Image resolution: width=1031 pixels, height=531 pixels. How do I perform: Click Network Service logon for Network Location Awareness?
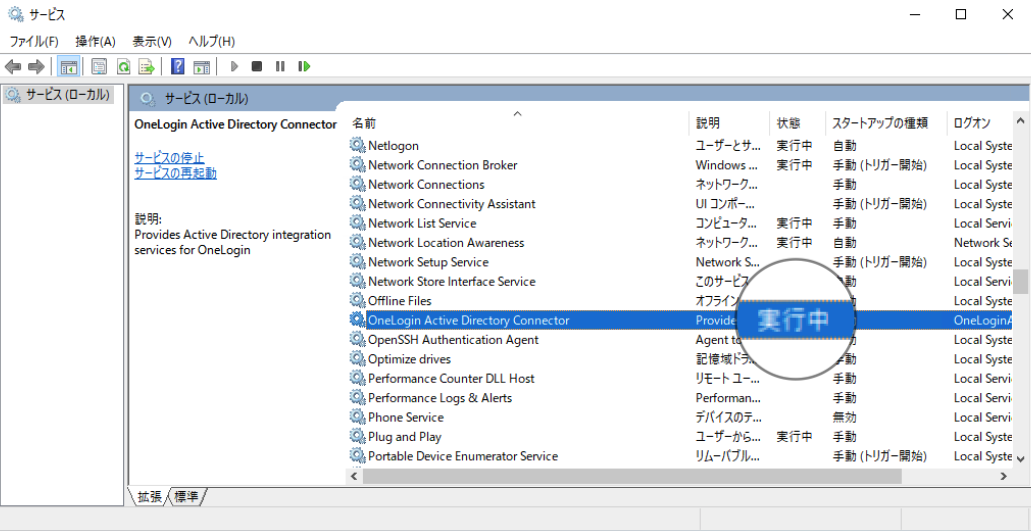point(983,242)
